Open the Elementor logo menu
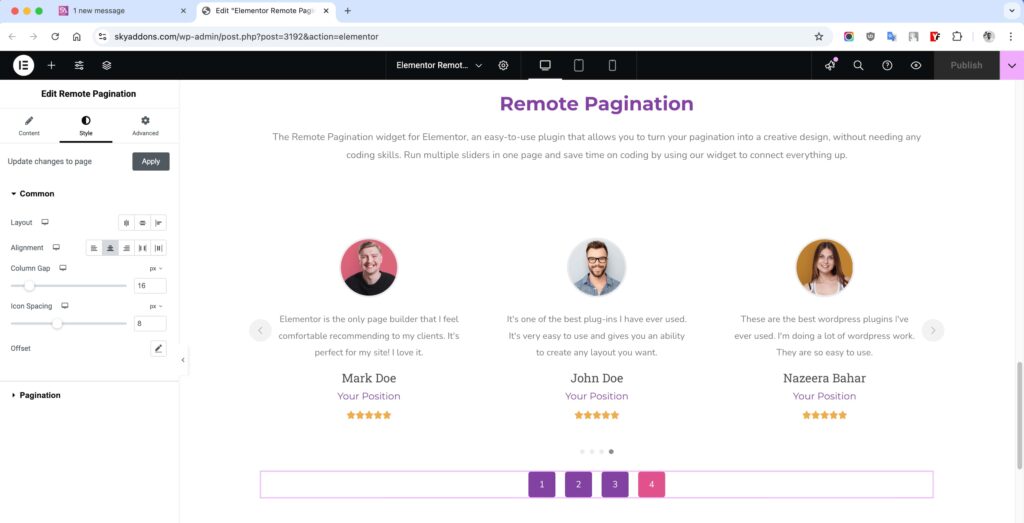 point(23,65)
